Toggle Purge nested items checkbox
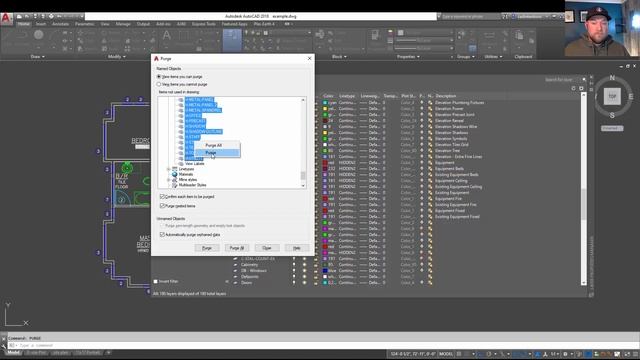The width and height of the screenshot is (640, 360). [x=162, y=206]
